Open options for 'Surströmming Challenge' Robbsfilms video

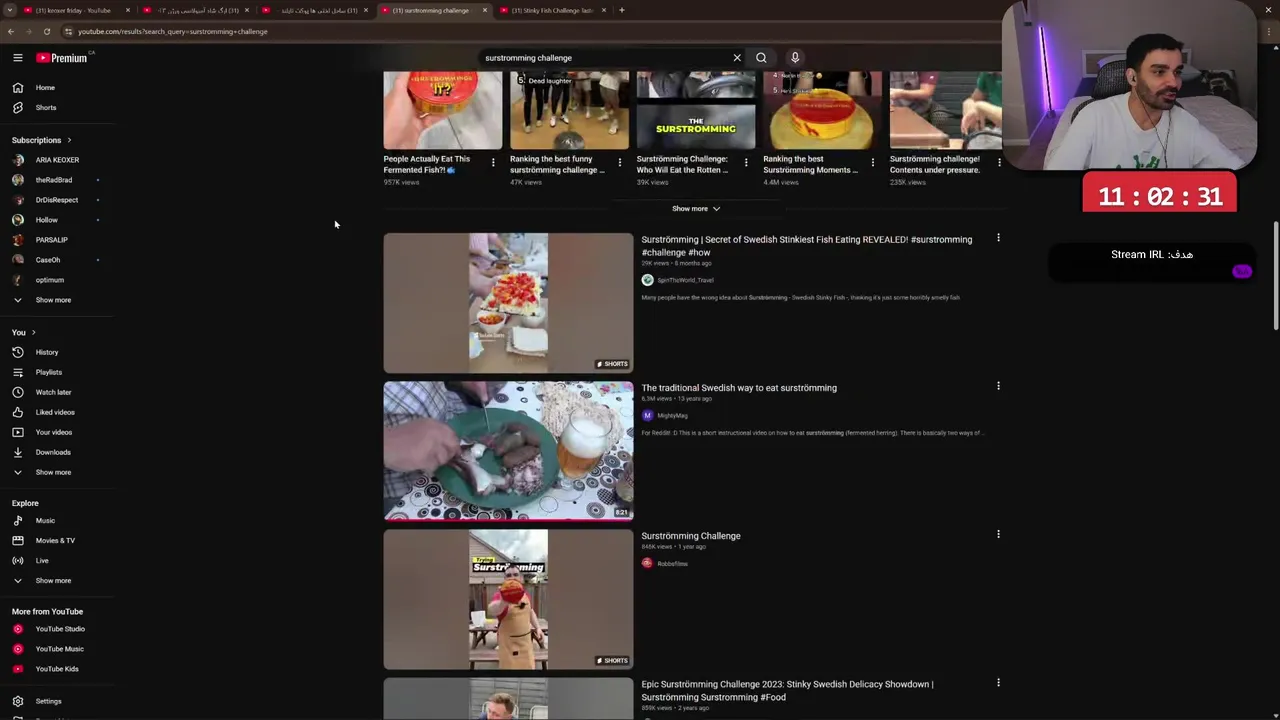(998, 534)
